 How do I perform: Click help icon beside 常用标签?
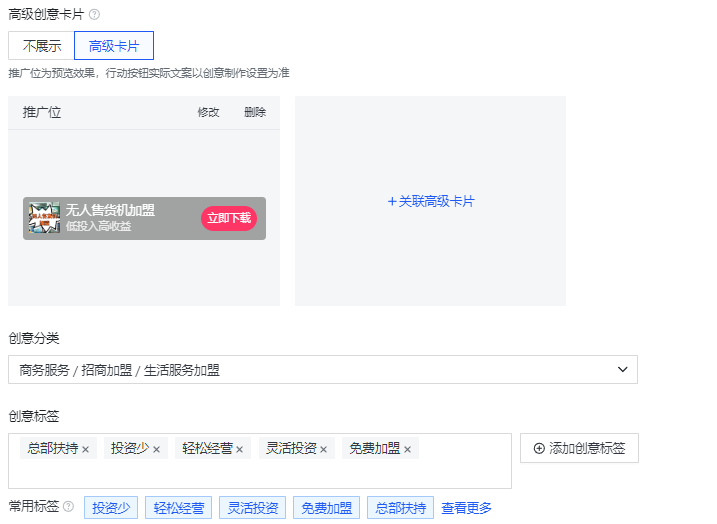click(x=69, y=507)
